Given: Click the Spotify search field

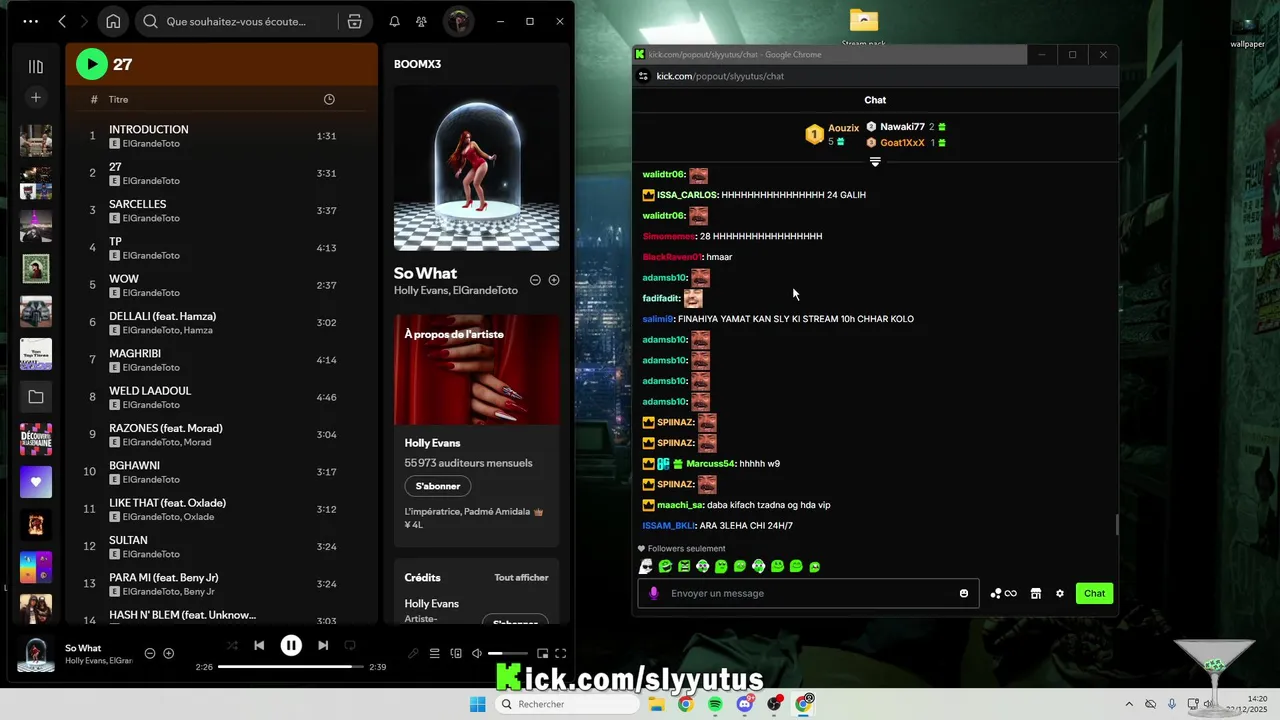Looking at the screenshot, I should click(x=235, y=21).
